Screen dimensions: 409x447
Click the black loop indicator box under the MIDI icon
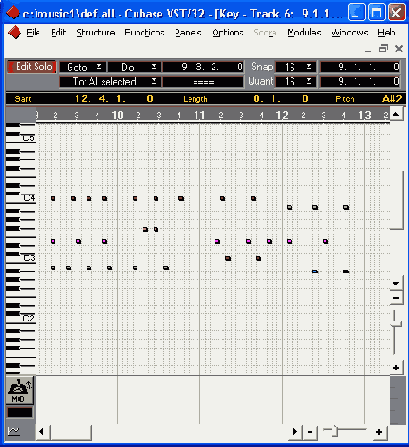20,412
